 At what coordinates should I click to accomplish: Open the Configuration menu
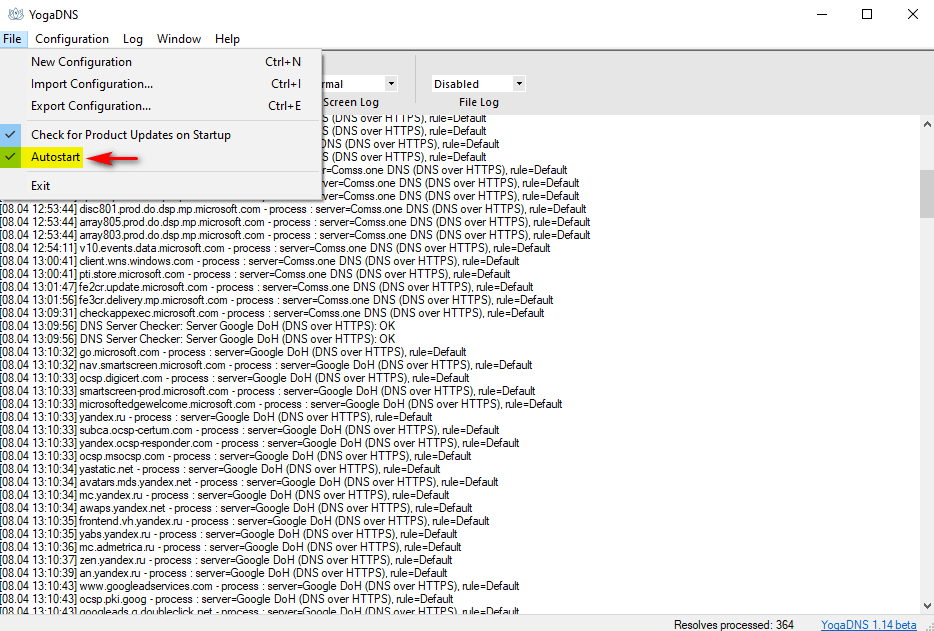(72, 39)
